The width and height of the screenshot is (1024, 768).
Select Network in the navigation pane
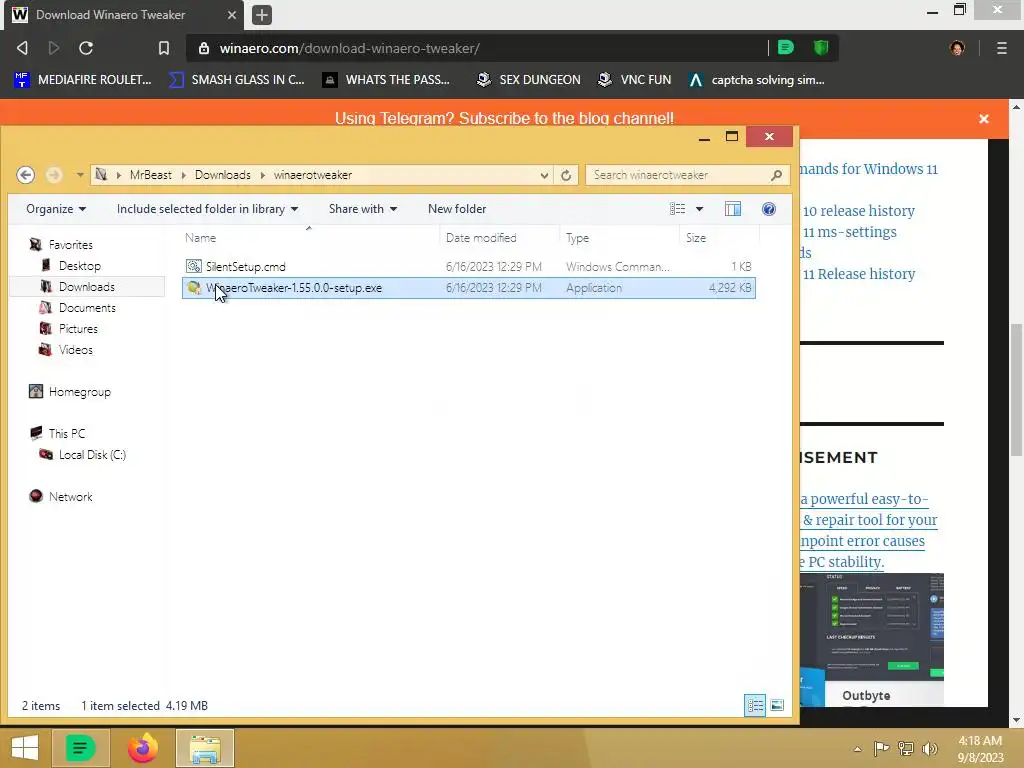click(70, 496)
